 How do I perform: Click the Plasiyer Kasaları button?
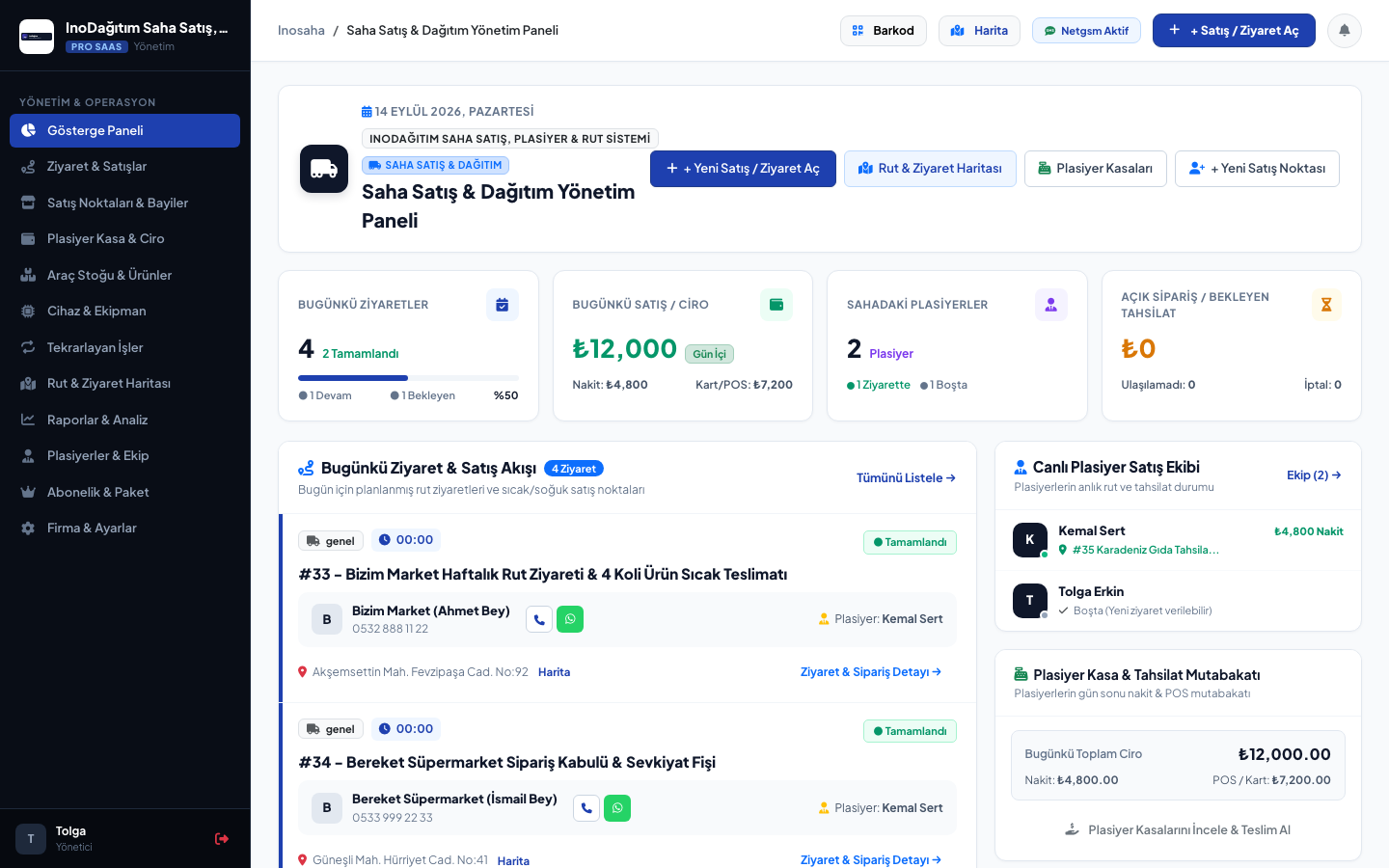1095,169
